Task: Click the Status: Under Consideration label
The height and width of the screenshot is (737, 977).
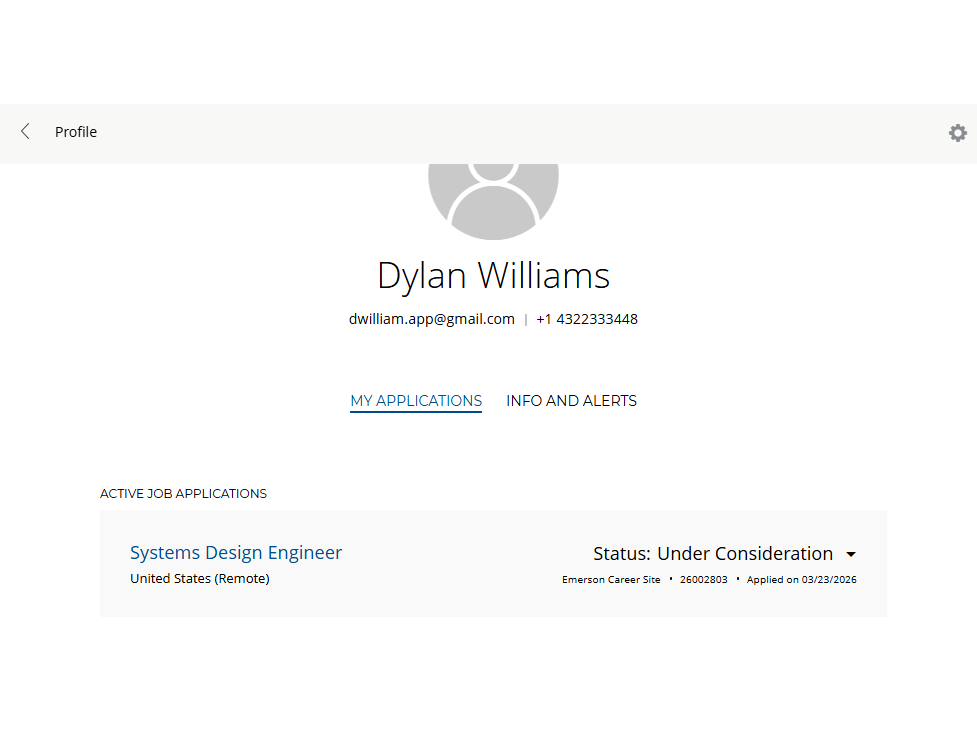Action: pyautogui.click(x=712, y=554)
